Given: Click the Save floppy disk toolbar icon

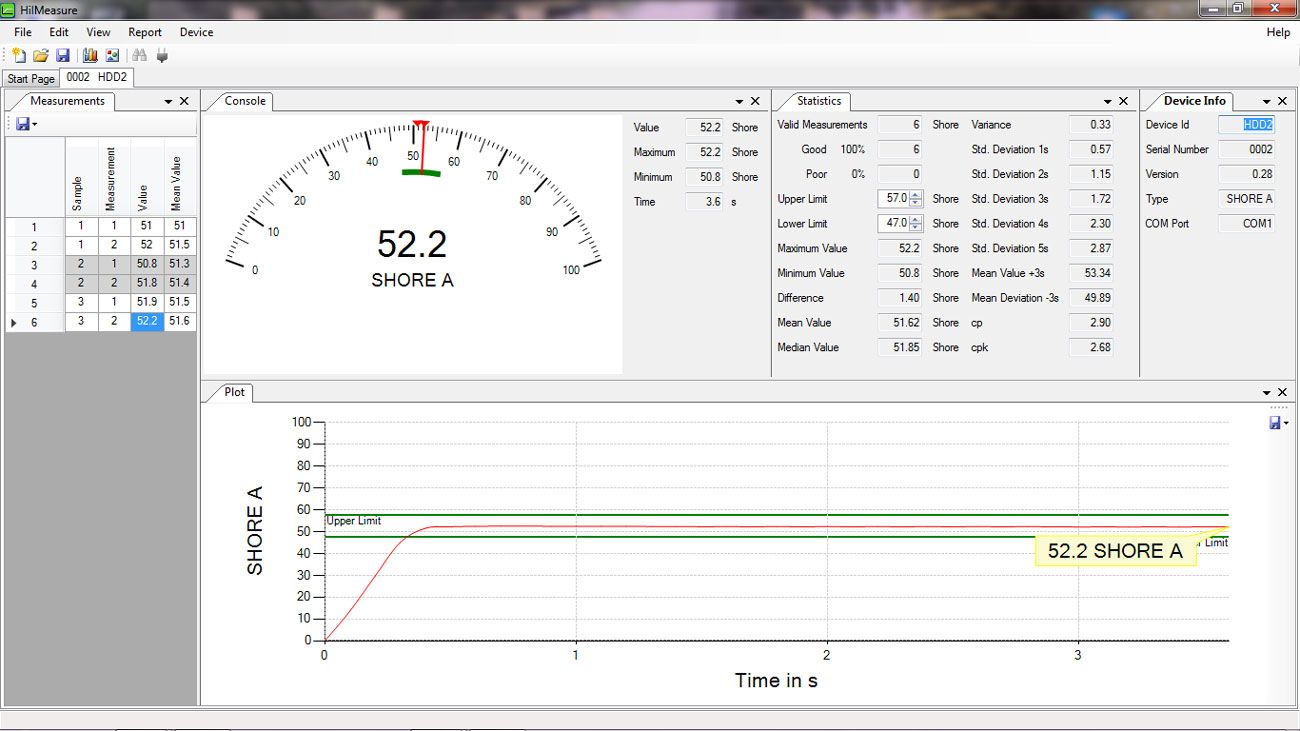Looking at the screenshot, I should [x=62, y=56].
